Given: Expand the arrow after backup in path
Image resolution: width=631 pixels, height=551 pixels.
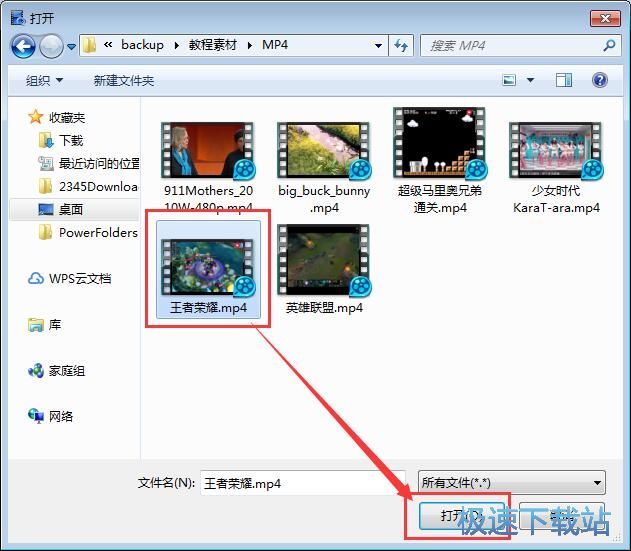Looking at the screenshot, I should click(x=176, y=45).
